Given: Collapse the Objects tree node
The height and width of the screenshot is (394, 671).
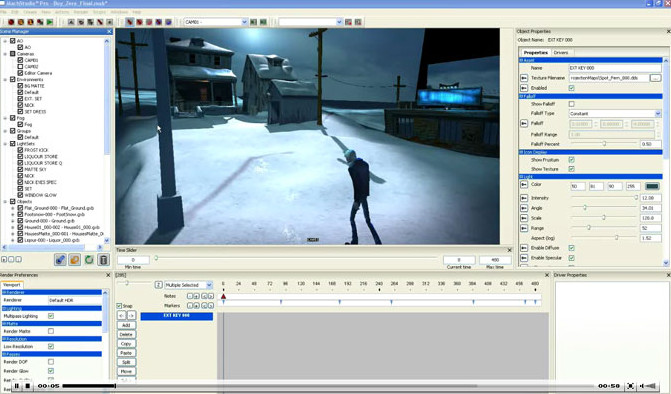Looking at the screenshot, I should click(x=5, y=201).
